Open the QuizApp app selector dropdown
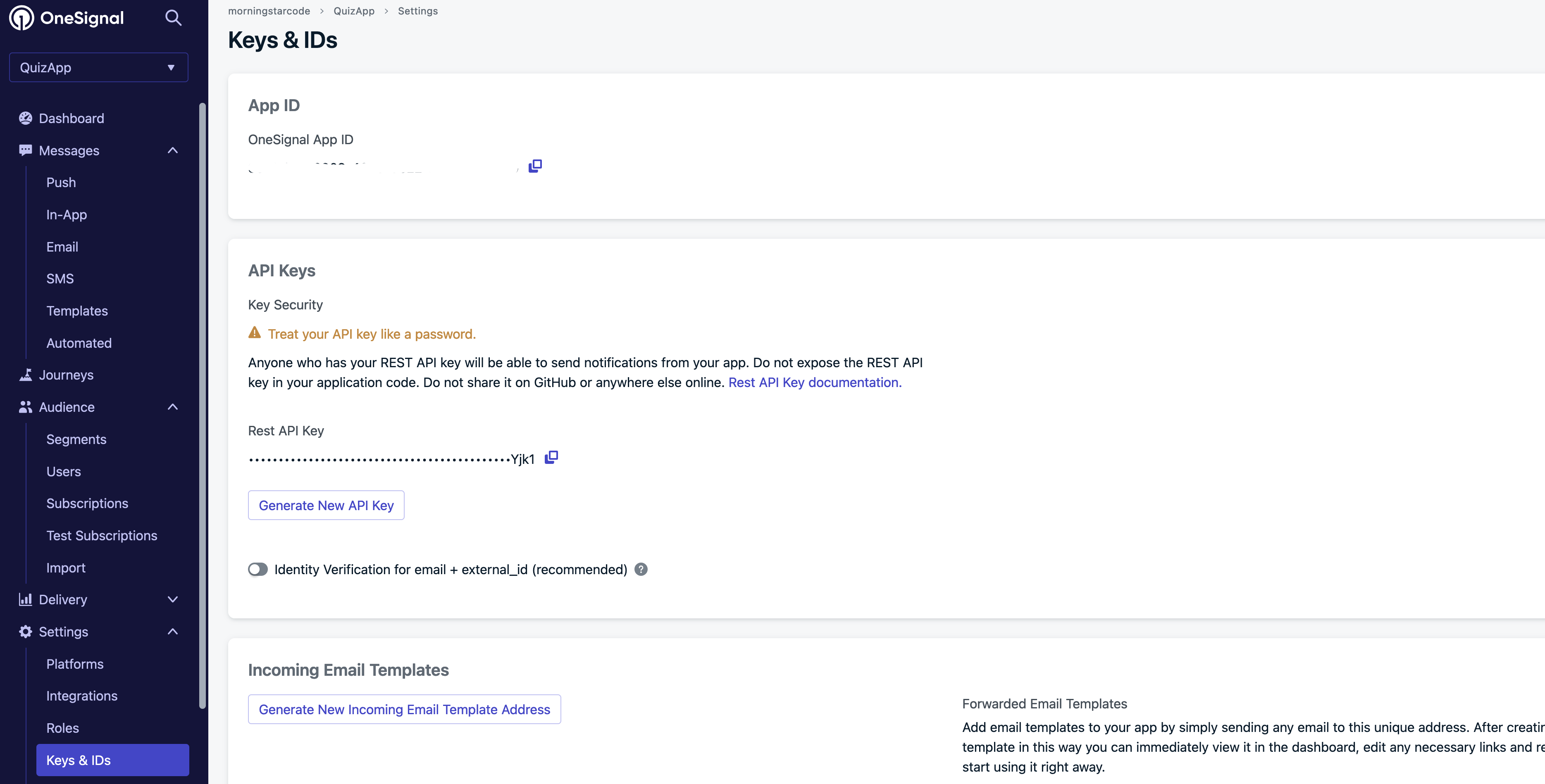Screen dimensions: 1545x784 [98, 68]
